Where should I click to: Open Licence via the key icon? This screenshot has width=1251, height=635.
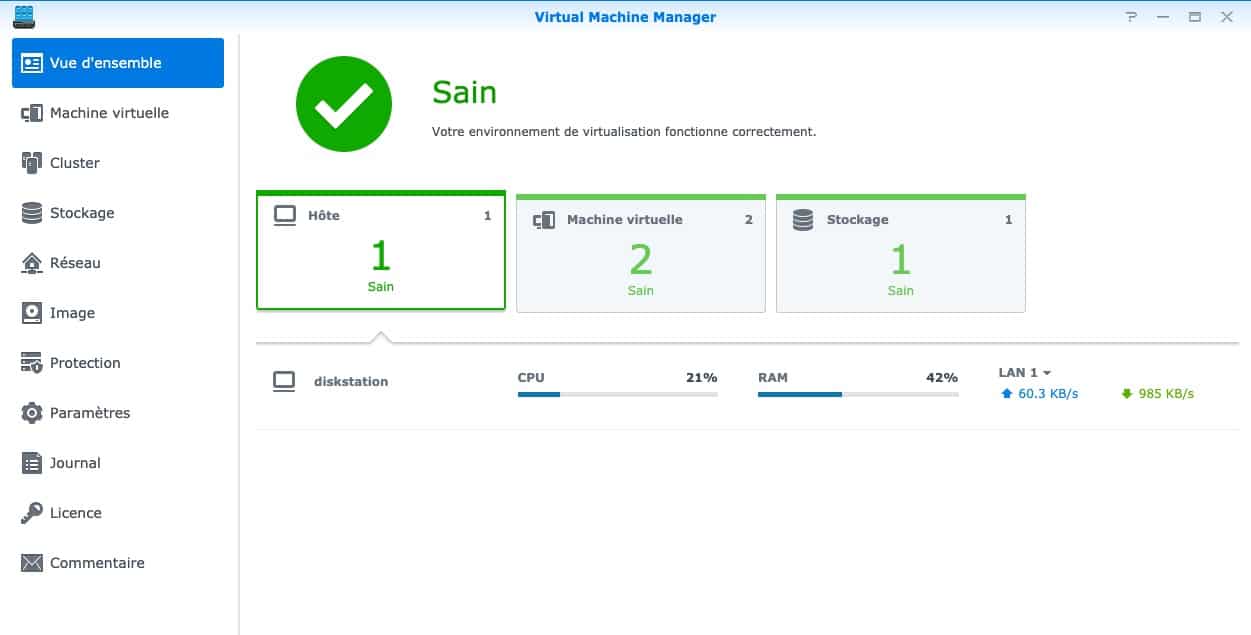tap(32, 513)
